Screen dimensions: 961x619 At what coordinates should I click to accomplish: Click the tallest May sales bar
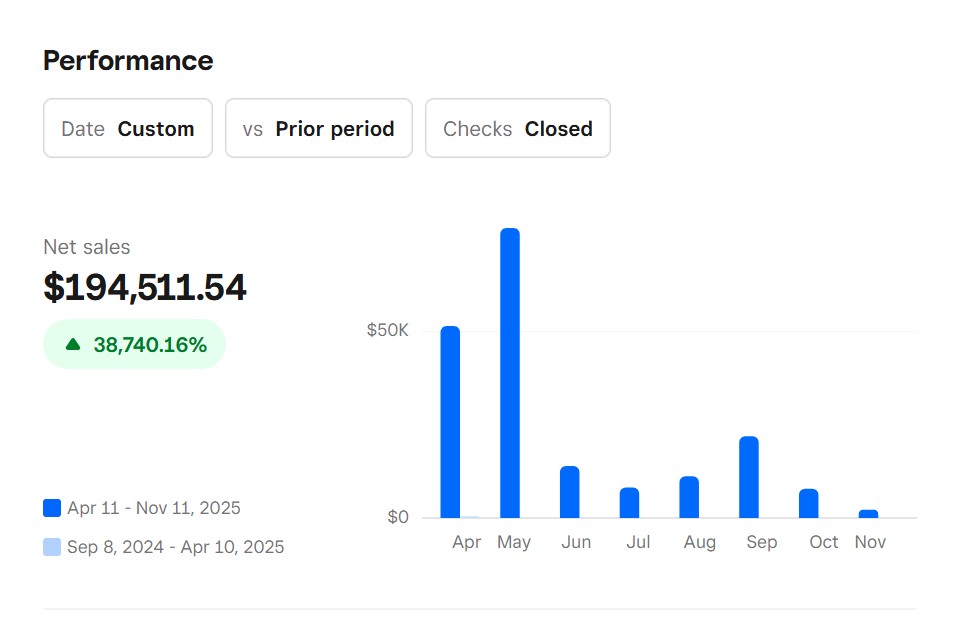(x=510, y=373)
